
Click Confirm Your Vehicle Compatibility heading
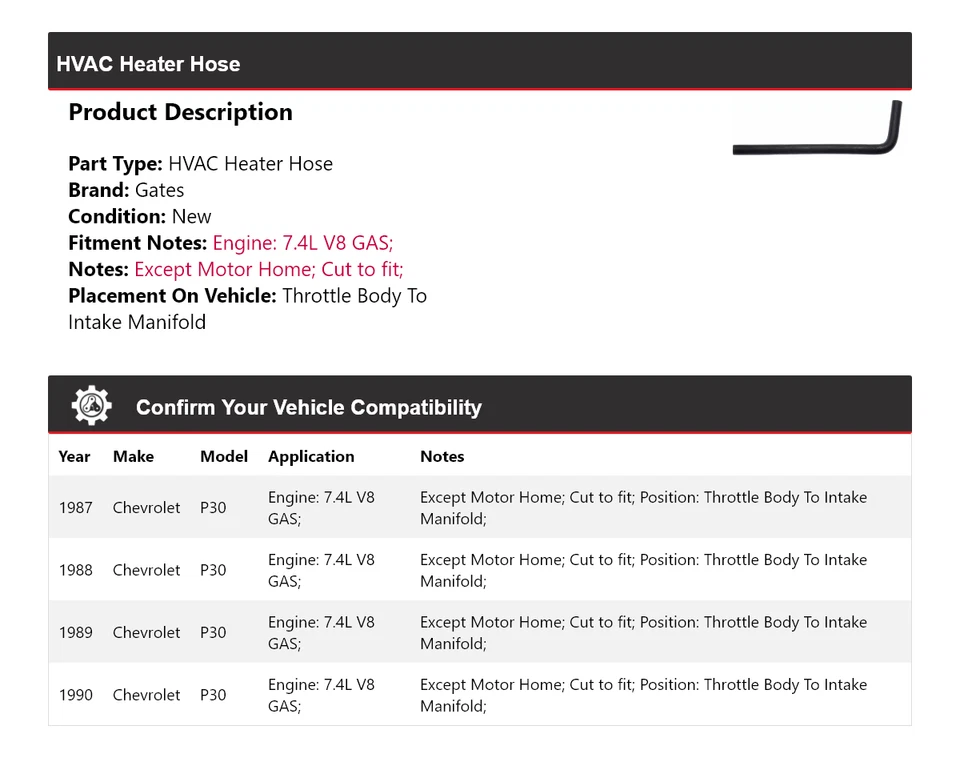309,407
